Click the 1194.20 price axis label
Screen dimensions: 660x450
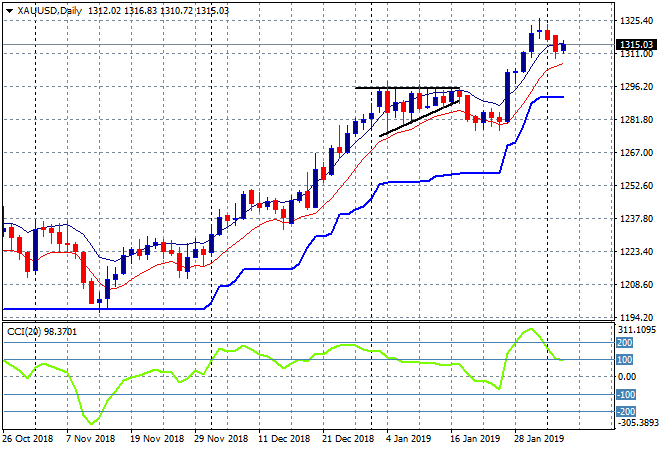[636, 317]
